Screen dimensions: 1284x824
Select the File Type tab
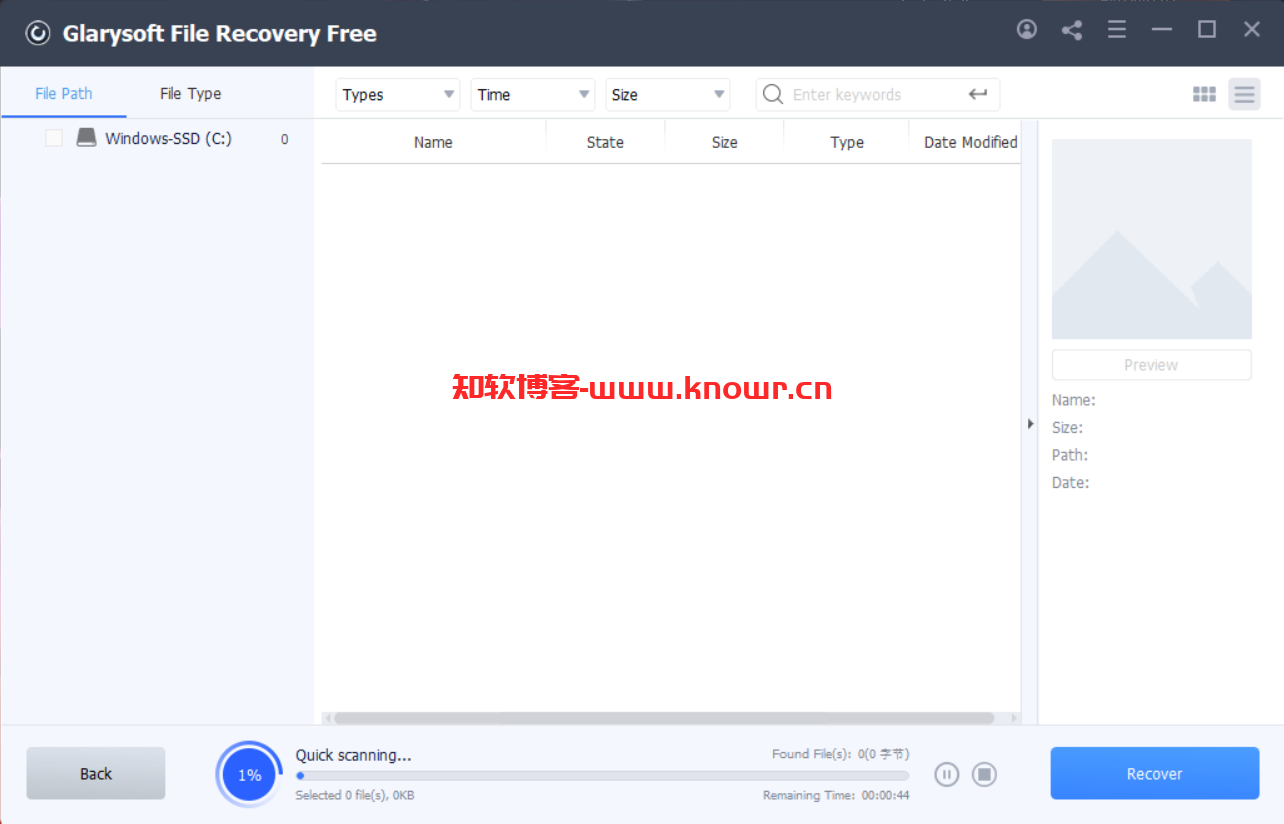pyautogui.click(x=190, y=93)
